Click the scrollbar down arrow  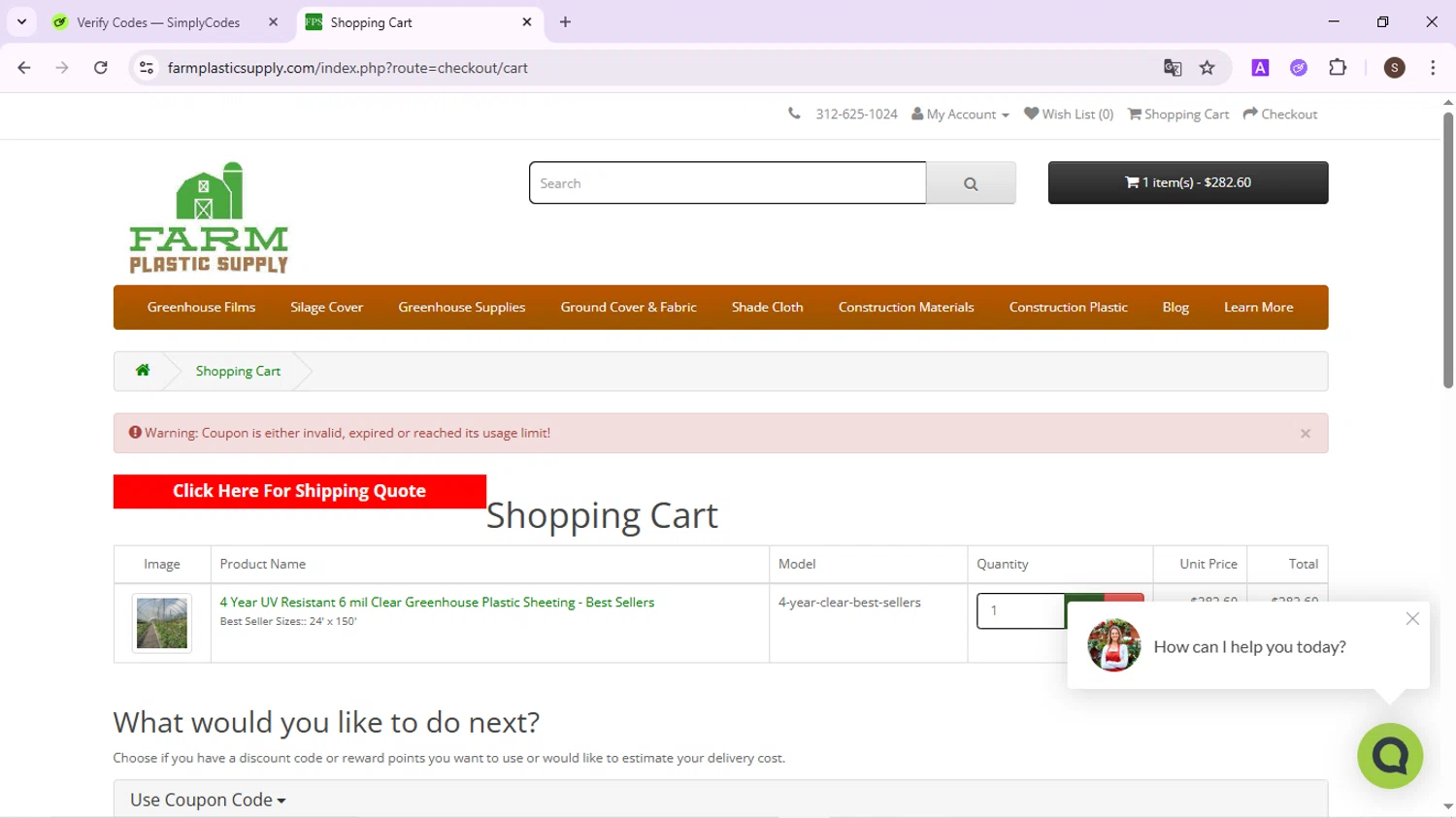[1447, 807]
